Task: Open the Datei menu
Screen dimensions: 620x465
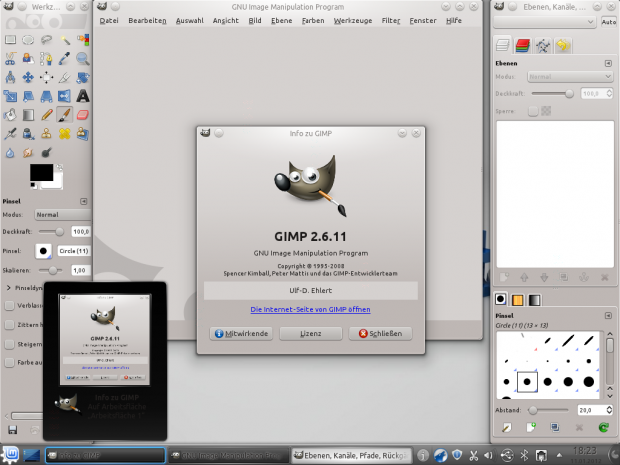Action: (109, 21)
